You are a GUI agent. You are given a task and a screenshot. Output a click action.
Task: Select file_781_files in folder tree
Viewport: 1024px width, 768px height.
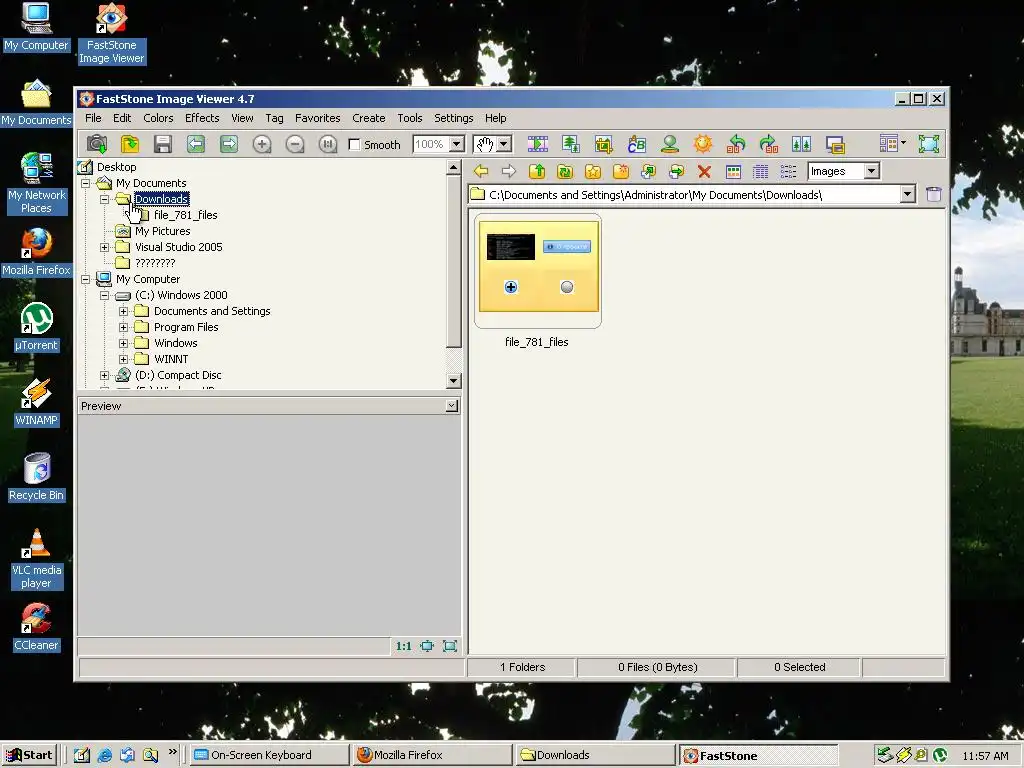pyautogui.click(x=185, y=215)
